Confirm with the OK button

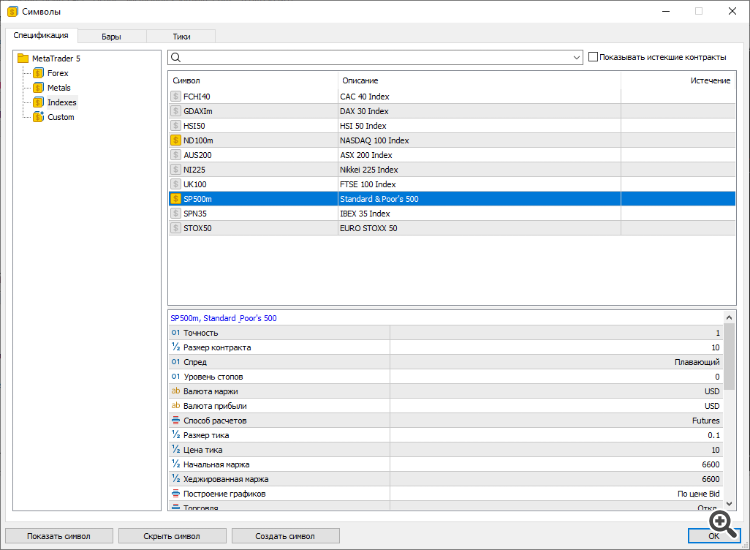714,536
